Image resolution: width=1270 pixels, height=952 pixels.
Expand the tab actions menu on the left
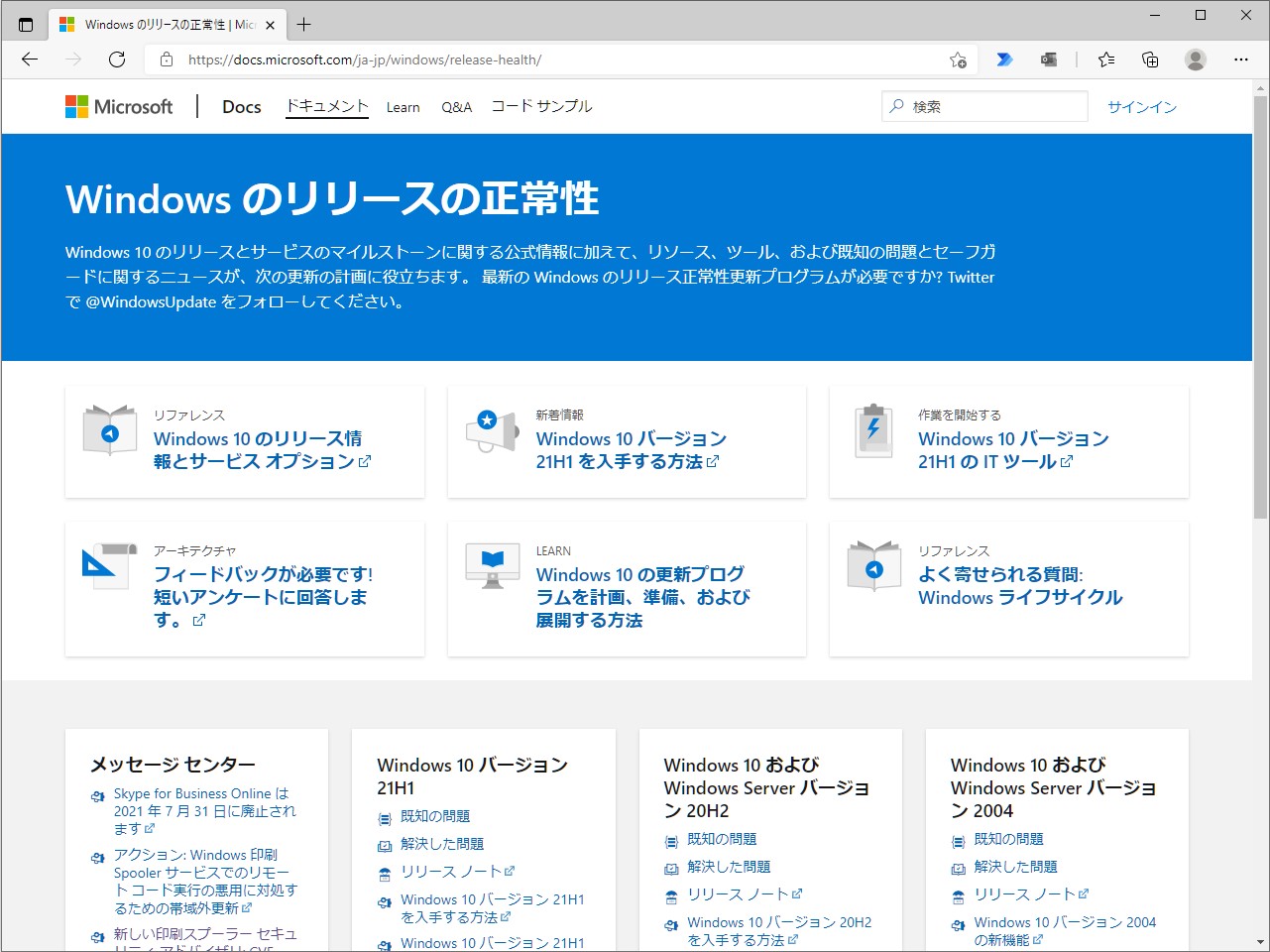[x=24, y=24]
